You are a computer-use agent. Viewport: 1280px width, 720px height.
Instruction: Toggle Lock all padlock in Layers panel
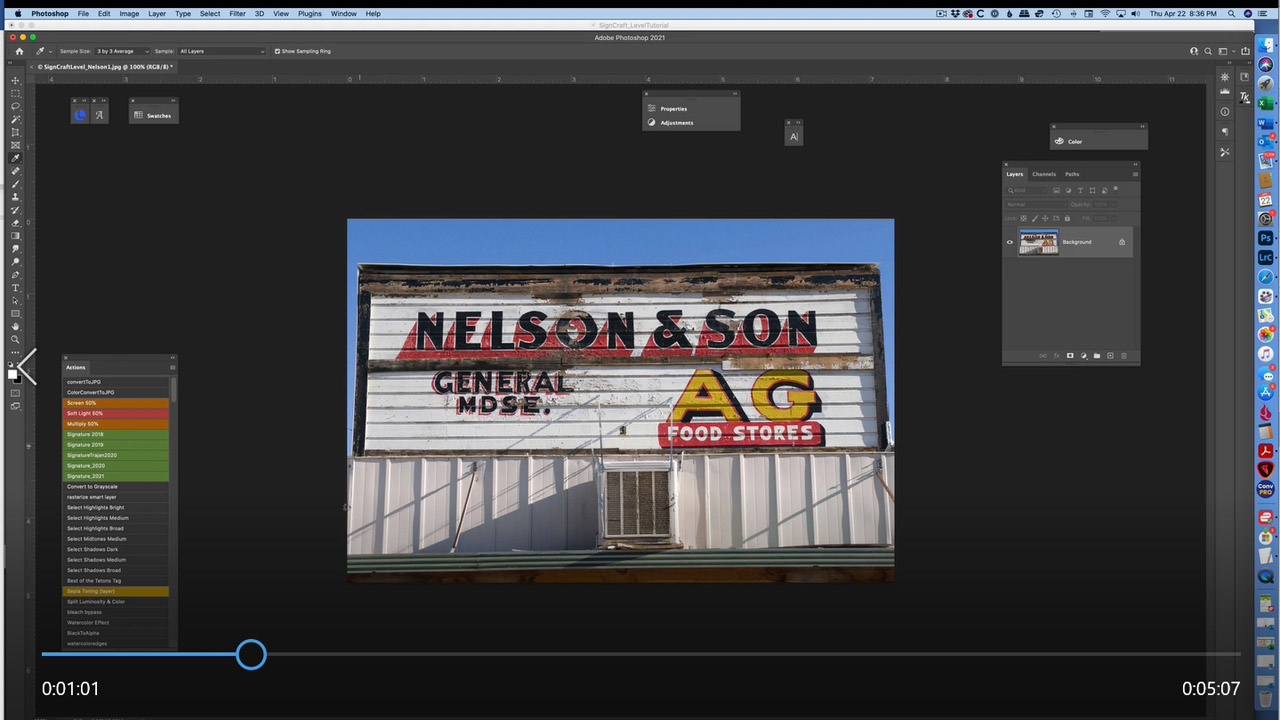[1067, 218]
